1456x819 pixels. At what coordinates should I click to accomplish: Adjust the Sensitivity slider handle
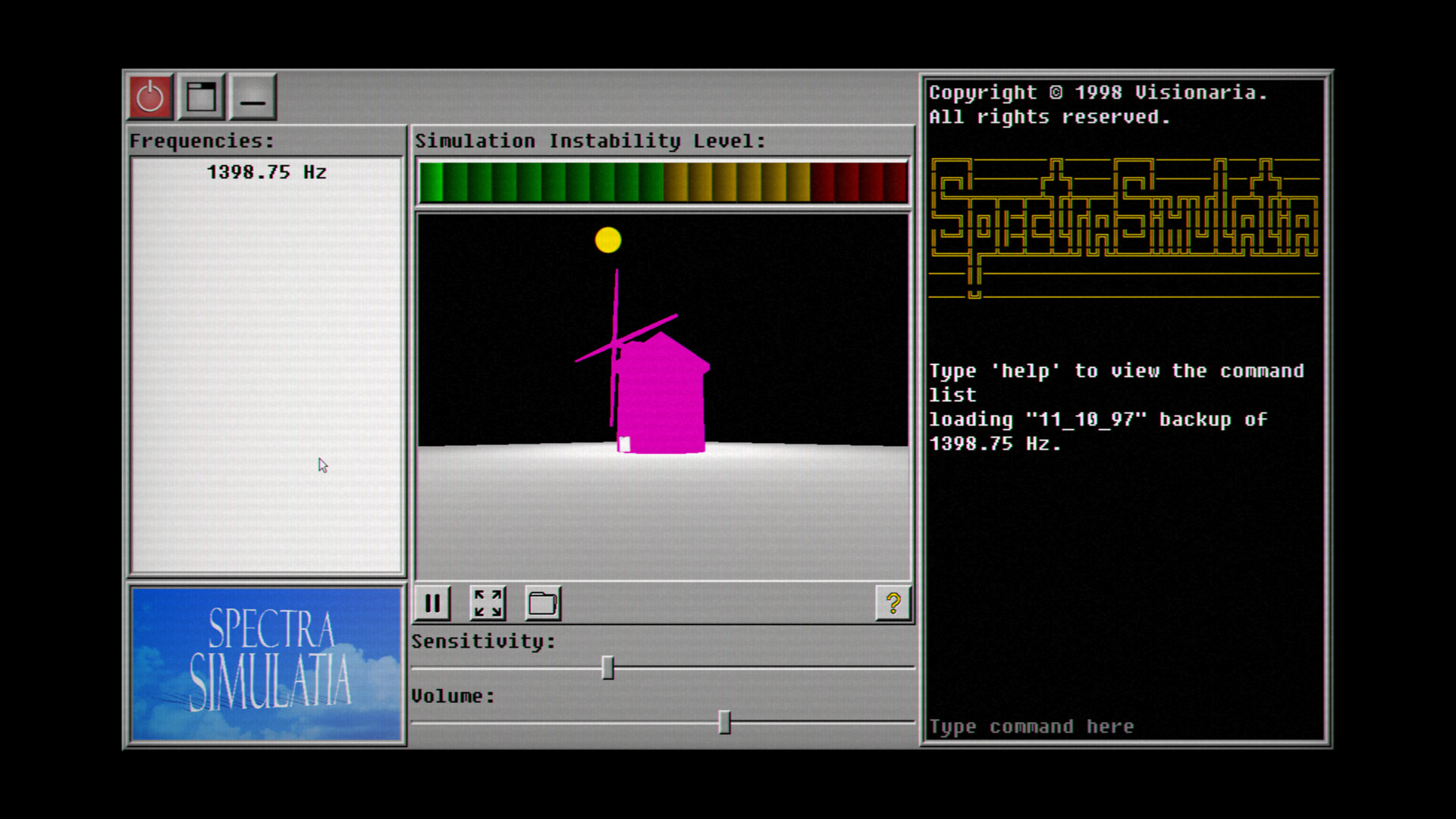[607, 666]
